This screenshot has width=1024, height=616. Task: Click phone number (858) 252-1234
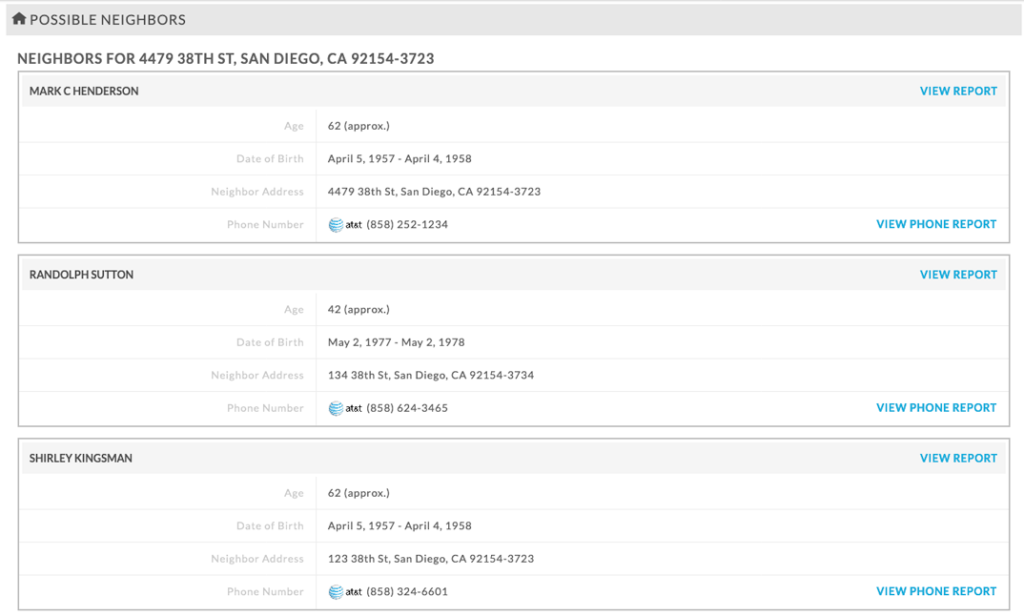[407, 225]
